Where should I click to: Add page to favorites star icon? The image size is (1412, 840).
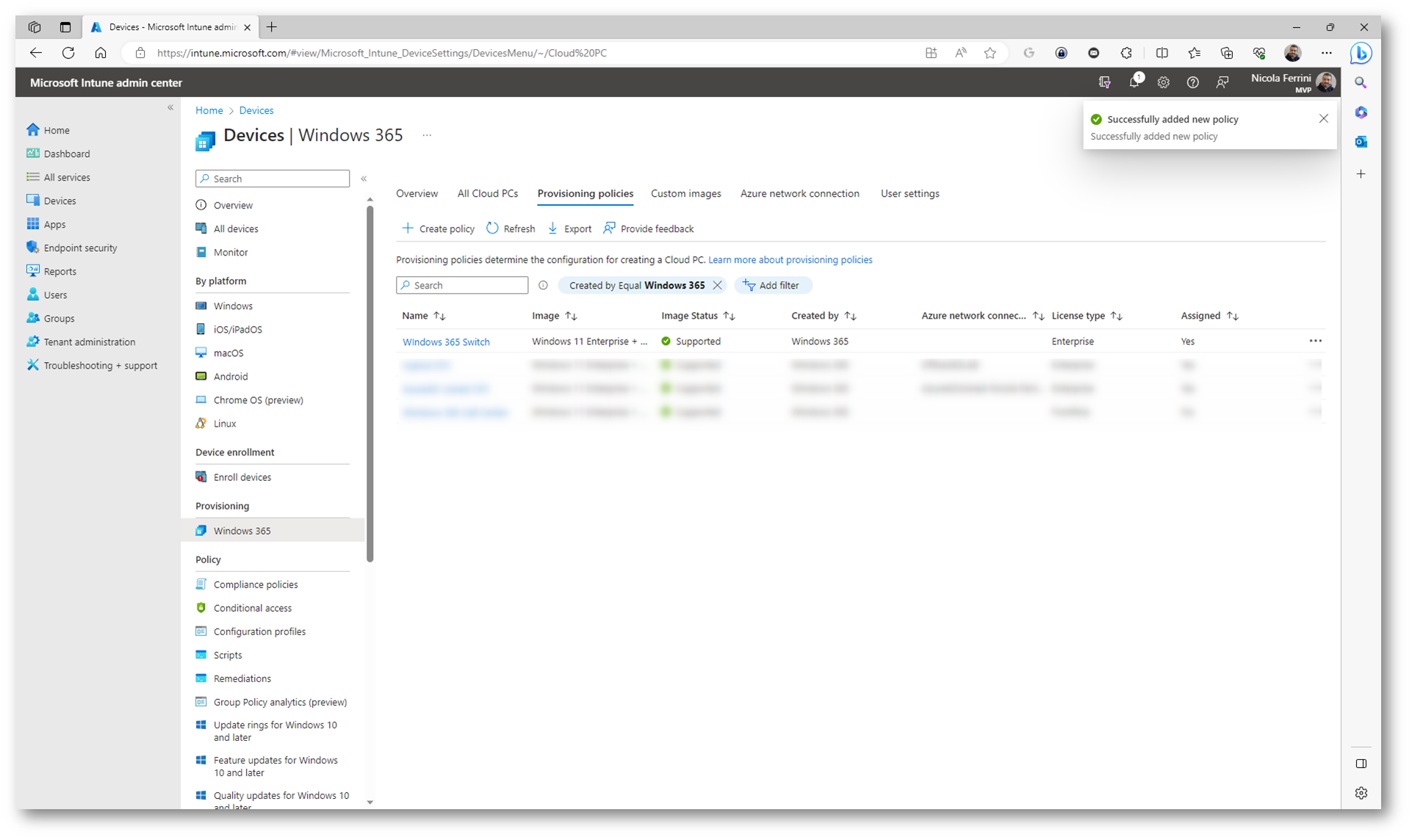[x=990, y=53]
